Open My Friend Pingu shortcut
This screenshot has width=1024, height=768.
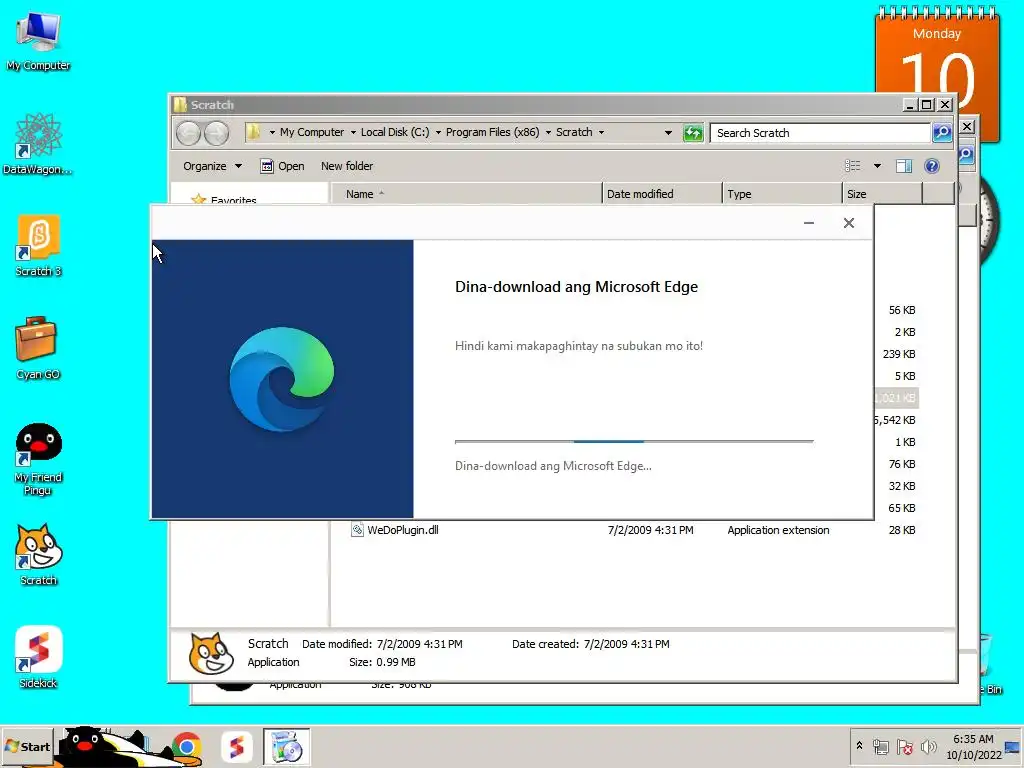38,459
